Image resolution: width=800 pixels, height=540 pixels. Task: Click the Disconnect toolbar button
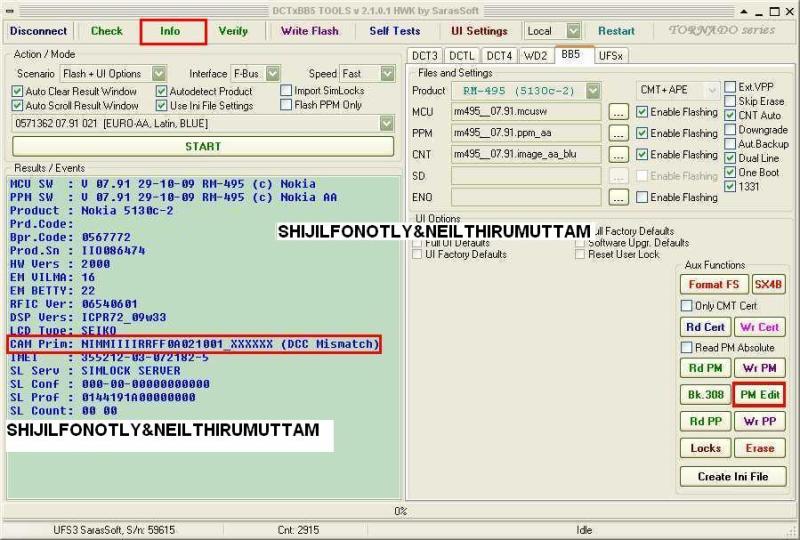(x=38, y=31)
